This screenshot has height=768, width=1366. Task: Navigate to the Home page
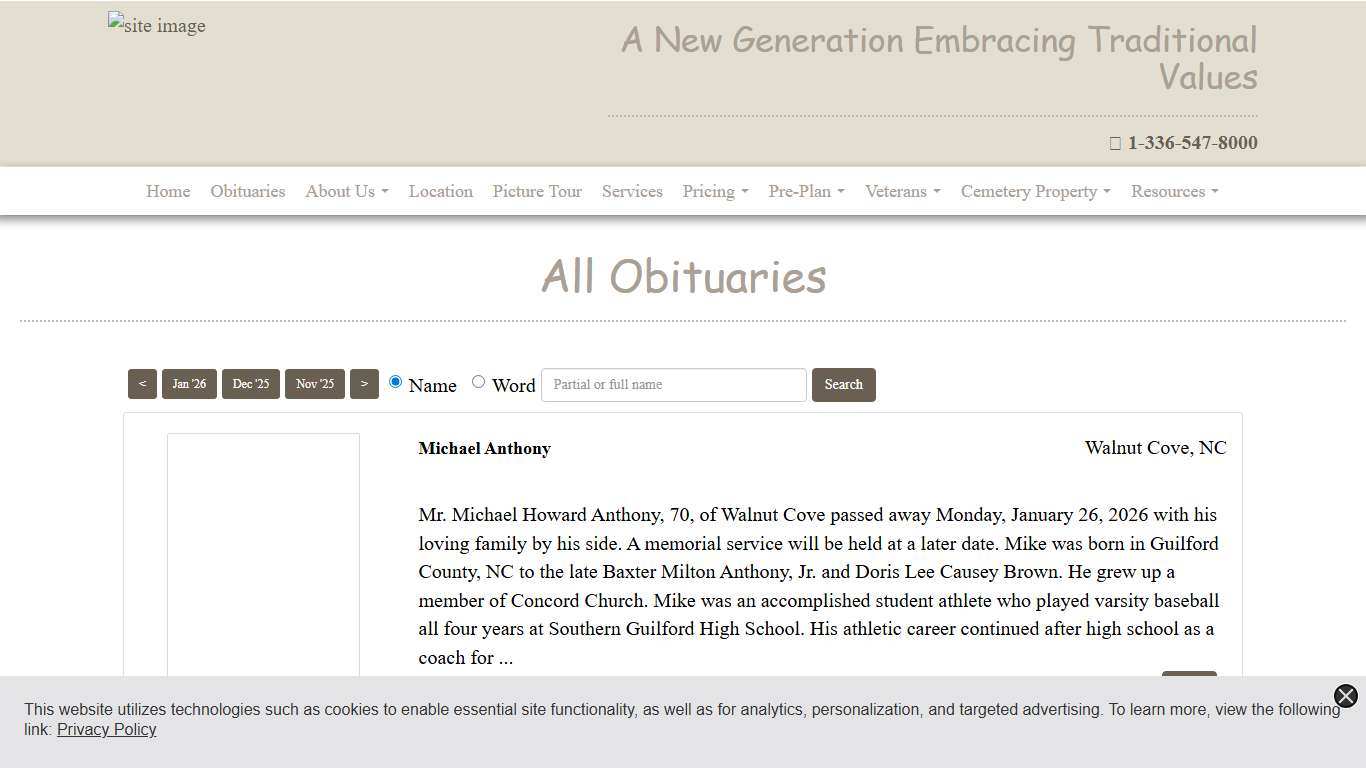click(x=167, y=191)
